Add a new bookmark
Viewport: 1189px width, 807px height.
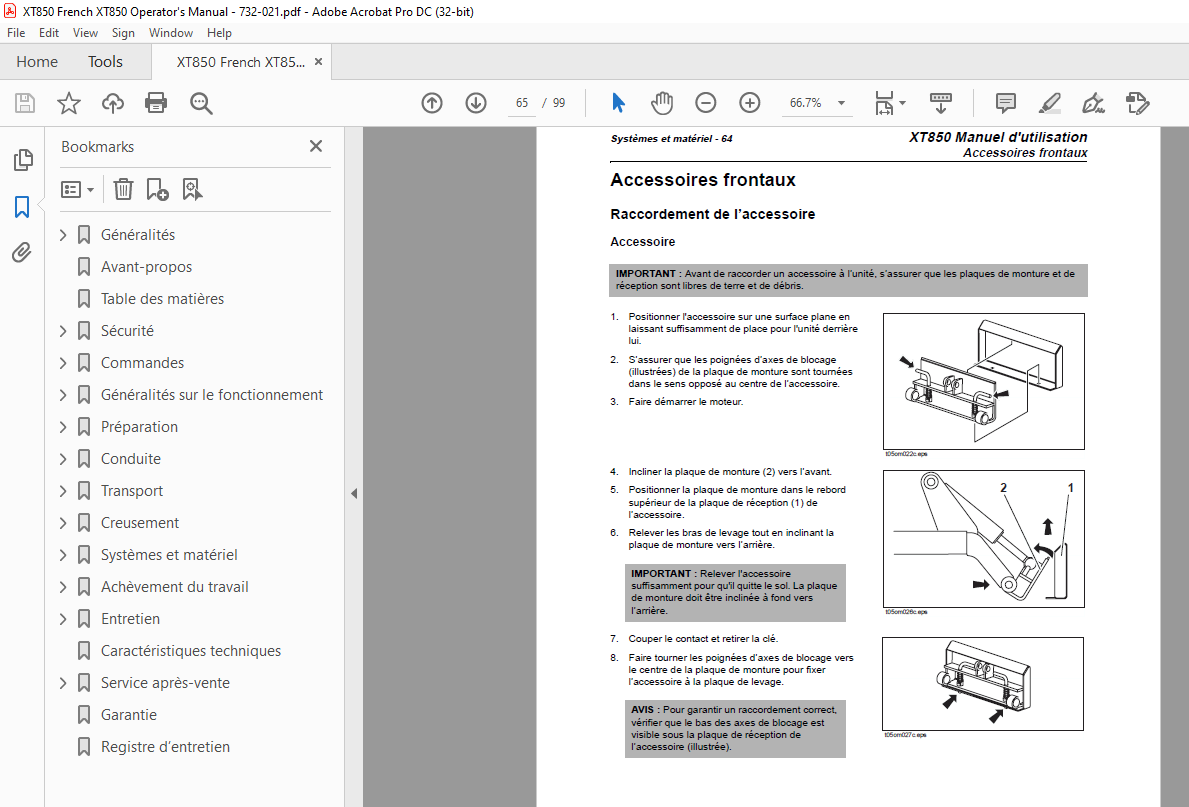point(157,190)
